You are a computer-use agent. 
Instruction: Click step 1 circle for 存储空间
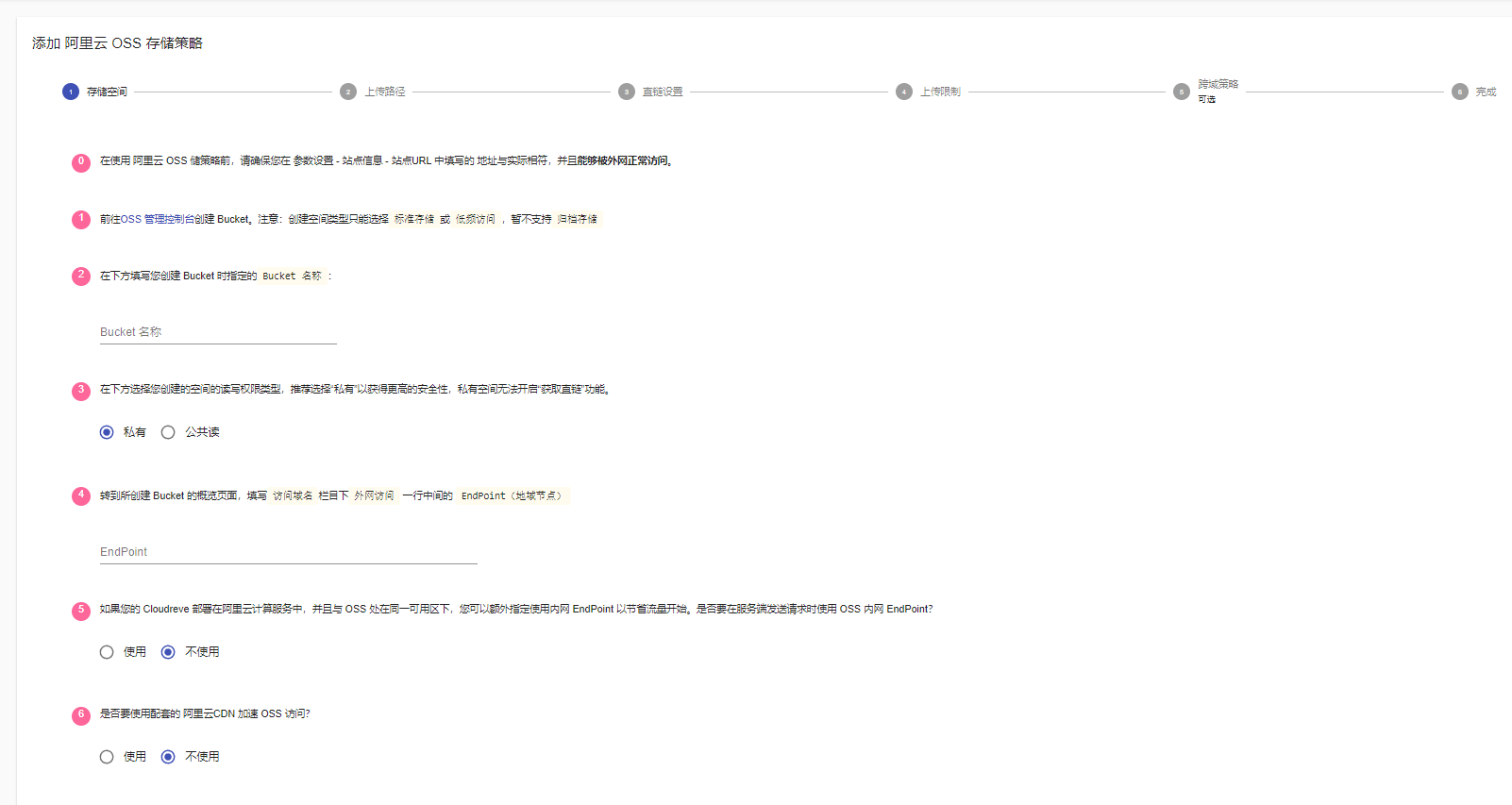[71, 92]
